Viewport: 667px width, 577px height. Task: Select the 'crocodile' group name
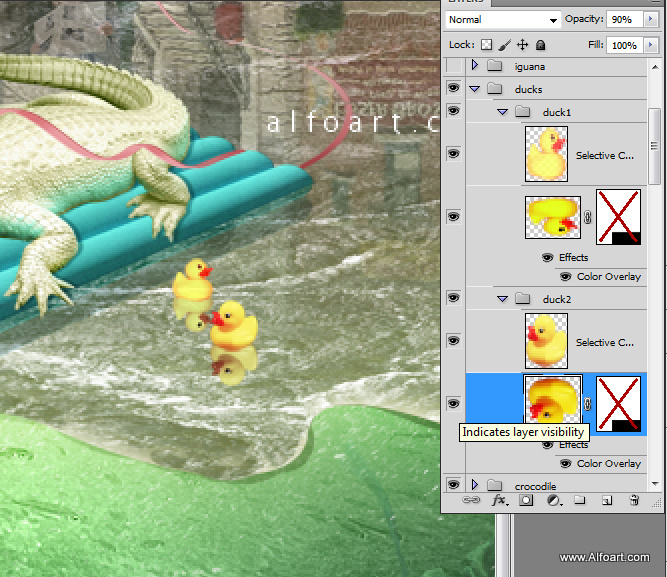(535, 486)
